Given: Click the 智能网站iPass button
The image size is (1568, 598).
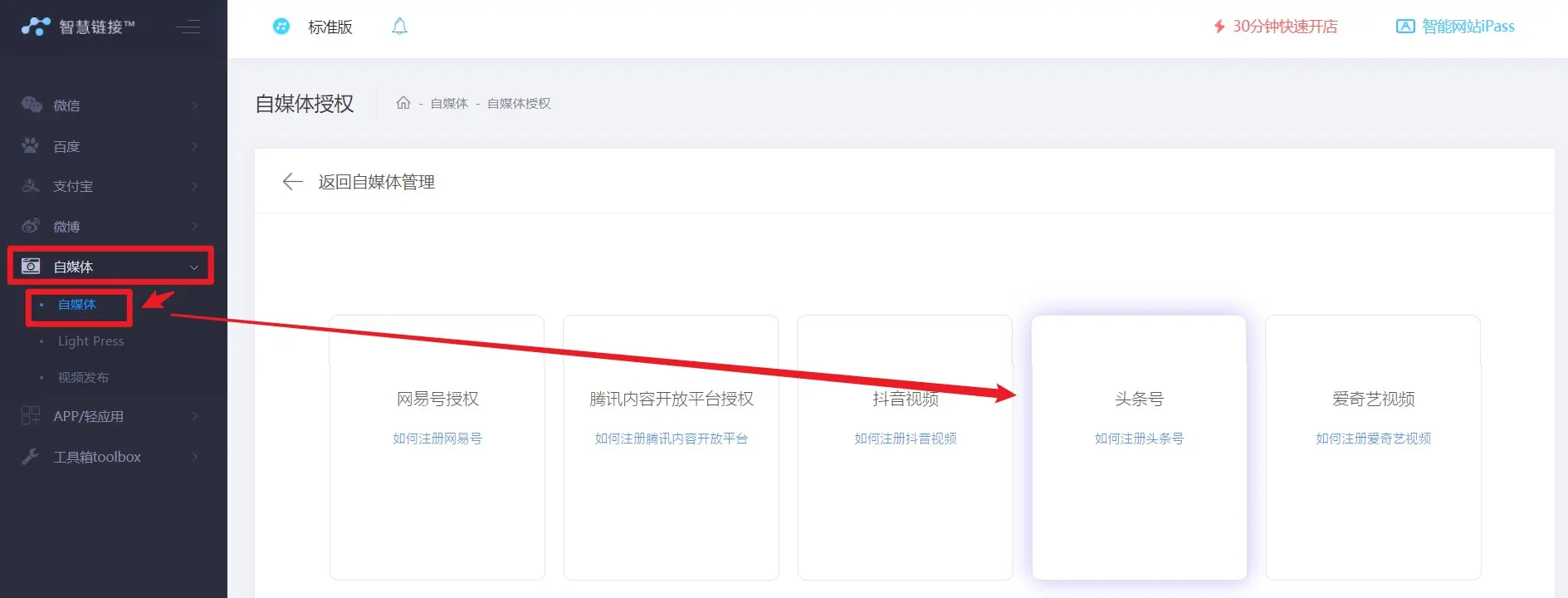Looking at the screenshot, I should pyautogui.click(x=1455, y=27).
